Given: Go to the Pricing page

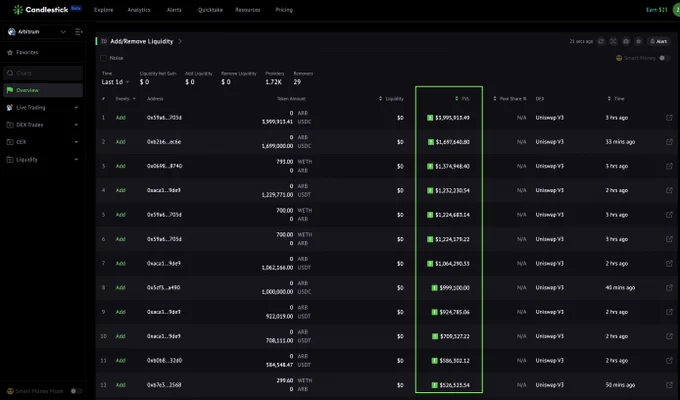Looking at the screenshot, I should (x=284, y=10).
